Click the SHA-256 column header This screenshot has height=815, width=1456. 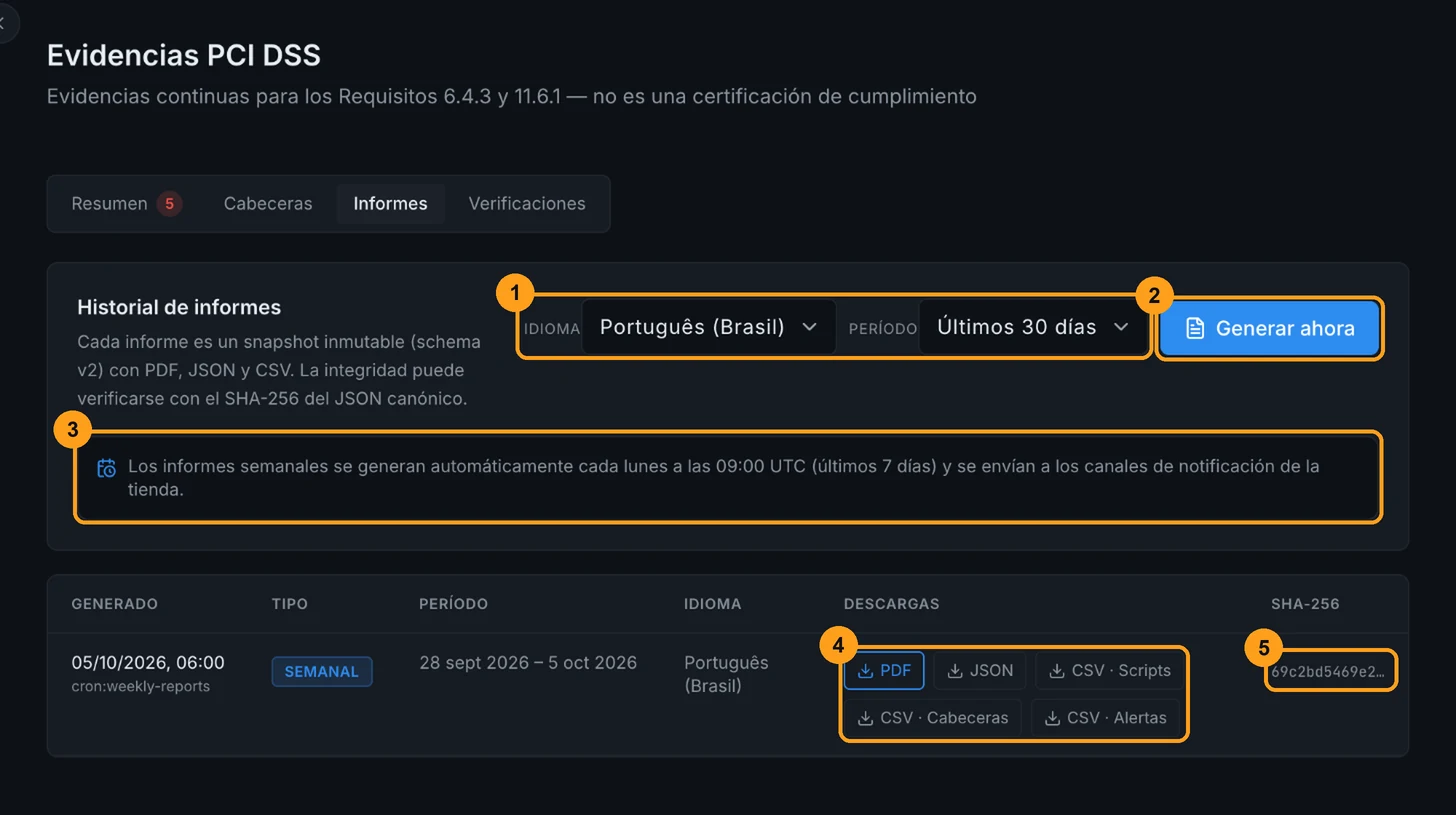pos(1305,604)
